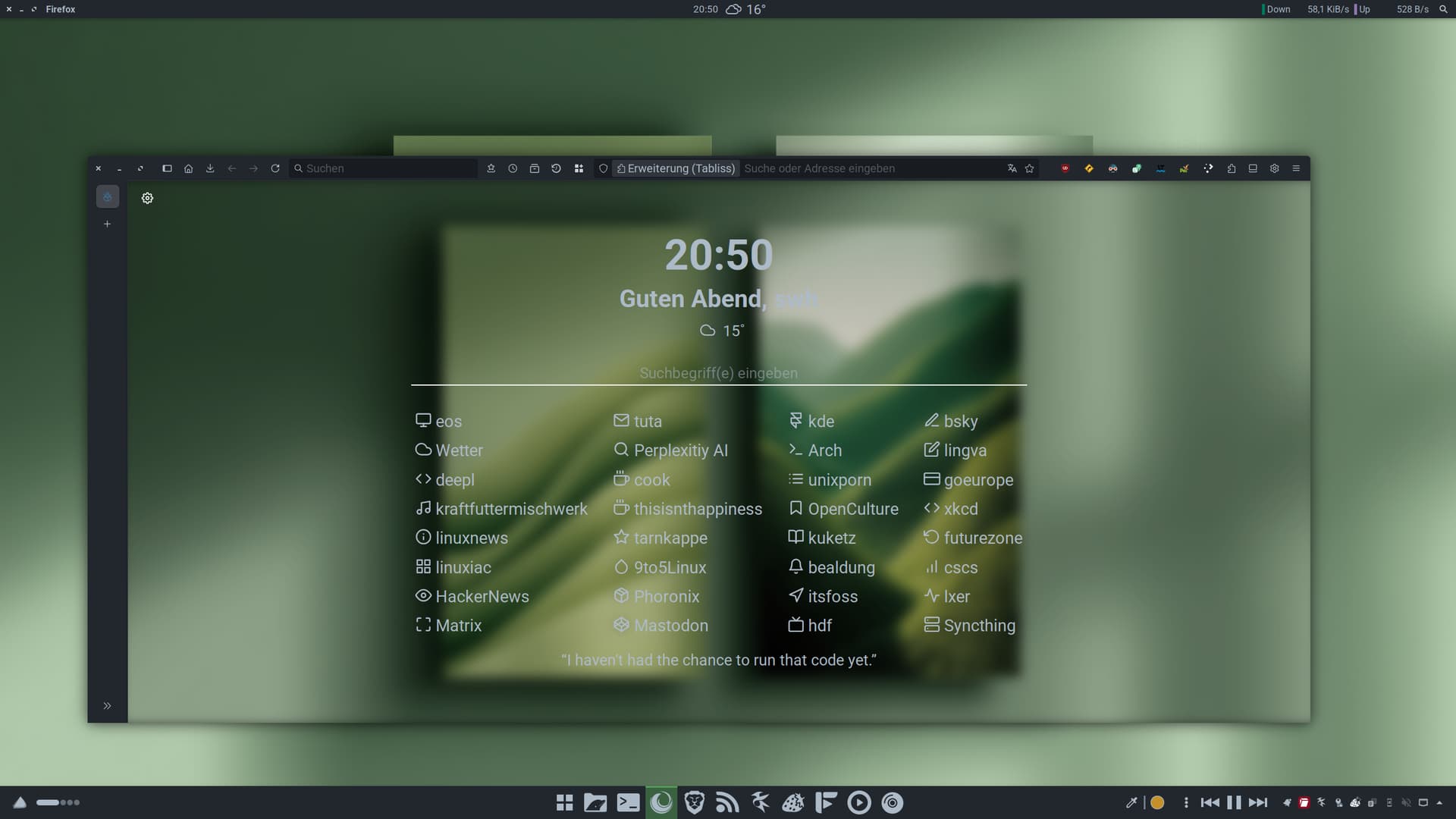Click the Suchbegriff(e) eingeben search field

coord(718,373)
